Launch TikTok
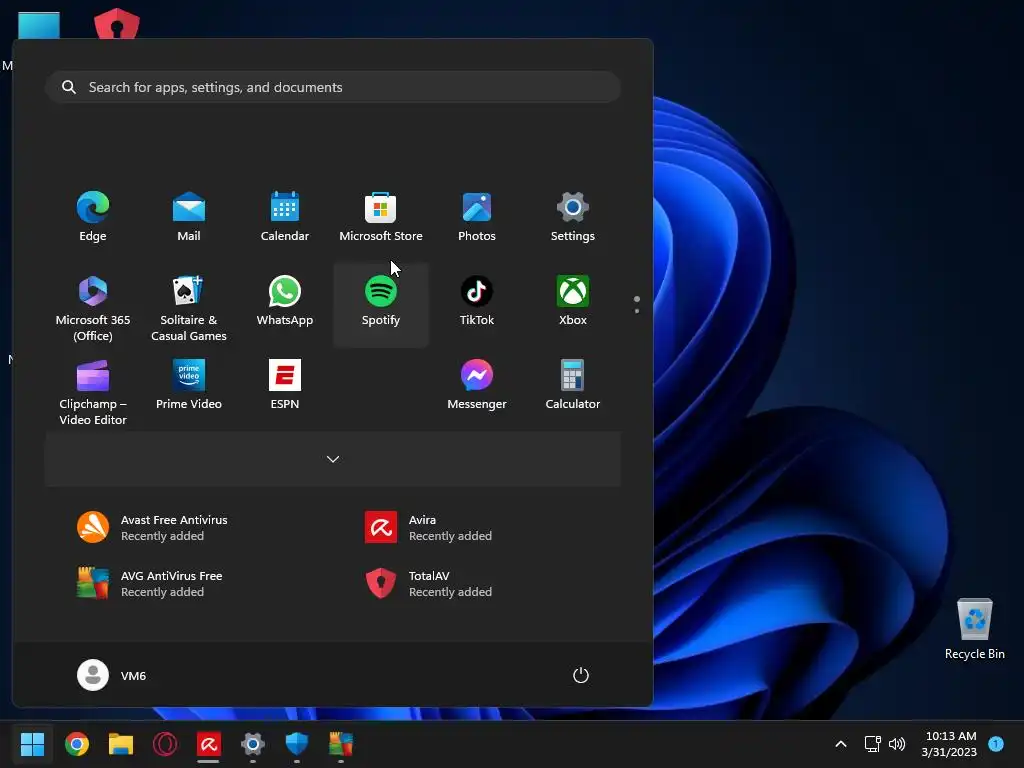This screenshot has width=1024, height=768. pyautogui.click(x=477, y=301)
